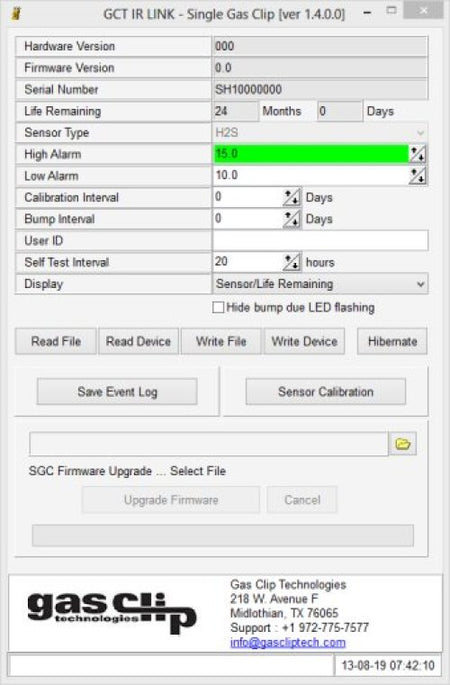Adjust the Bump Interval spinner
Viewport: 450px width, 685px height.
[291, 219]
